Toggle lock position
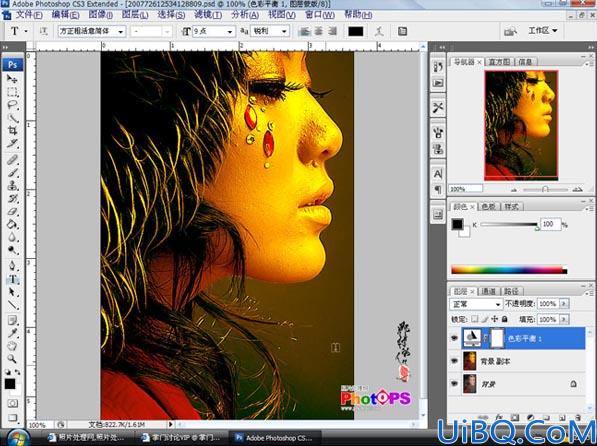597x446 pixels. click(x=495, y=319)
